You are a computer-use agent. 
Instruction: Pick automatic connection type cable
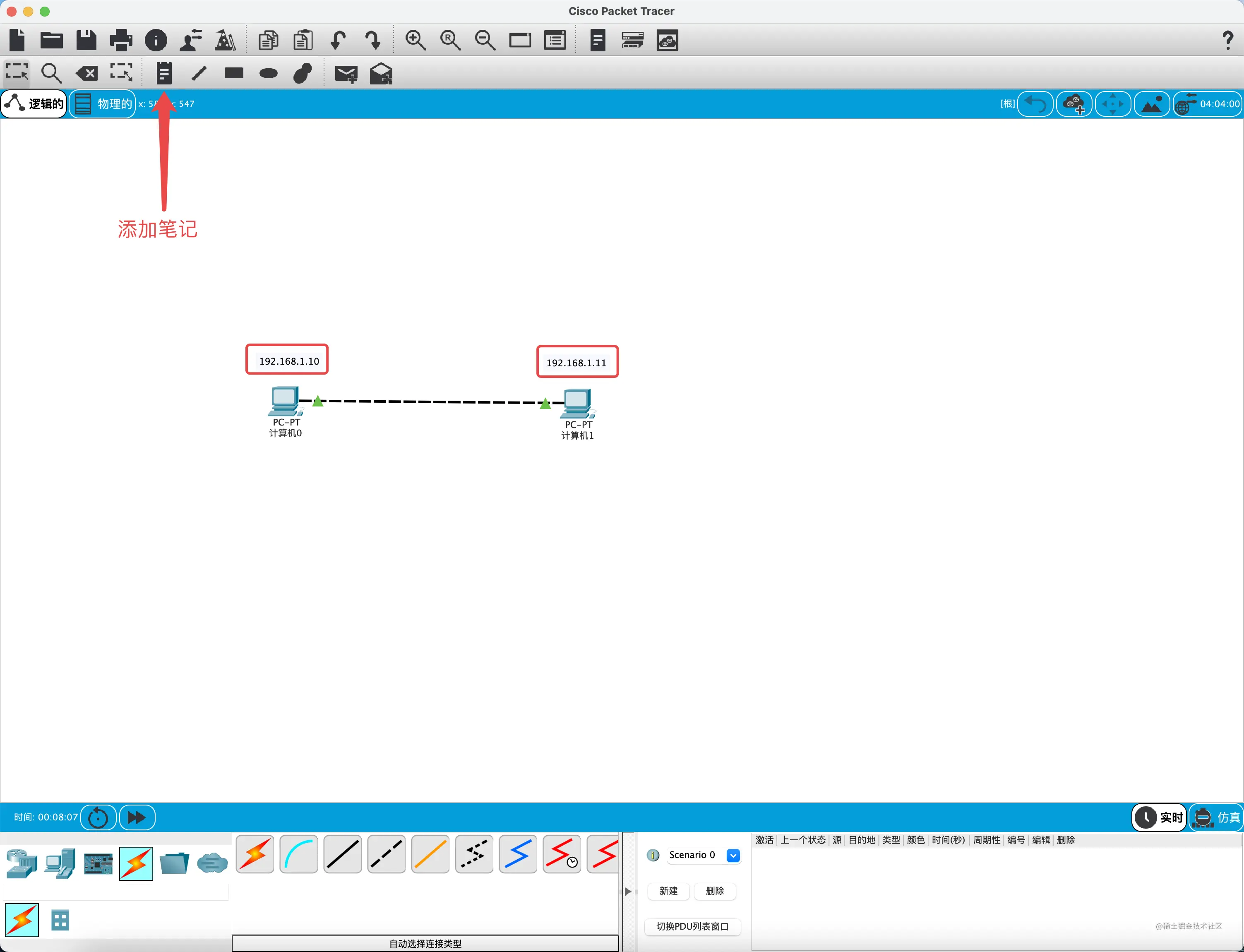tap(255, 854)
